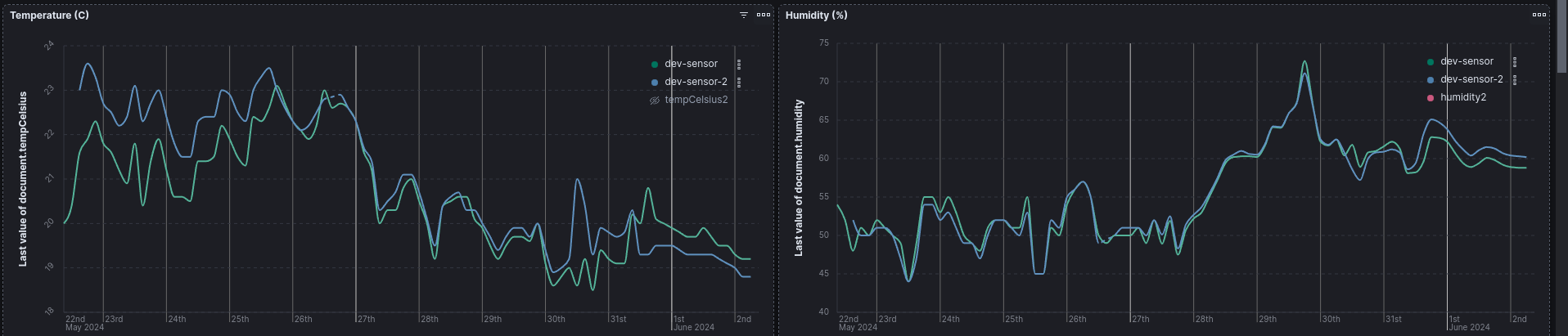Viewport: 1568px width, 336px height.
Task: Click '27th' tick label on Temperature chart
Action: (366, 319)
